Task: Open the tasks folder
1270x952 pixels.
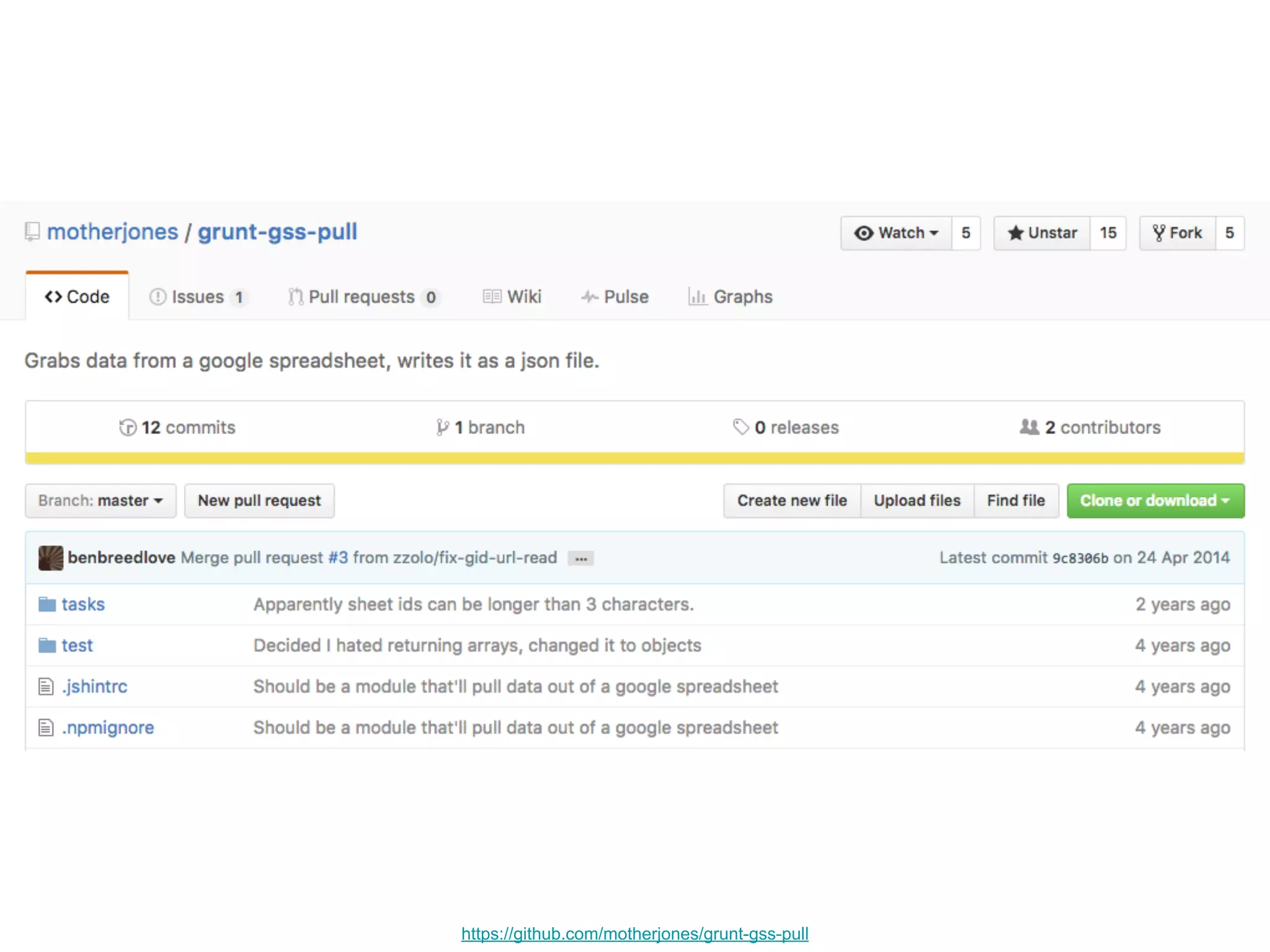Action: click(83, 604)
